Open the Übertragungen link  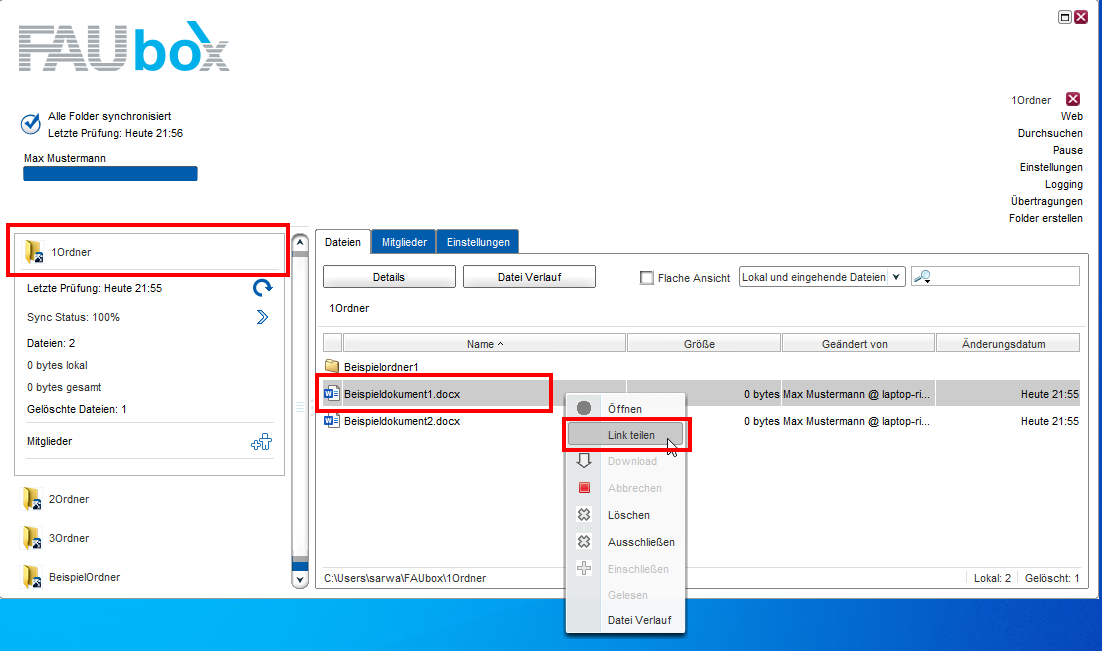(x=1046, y=201)
